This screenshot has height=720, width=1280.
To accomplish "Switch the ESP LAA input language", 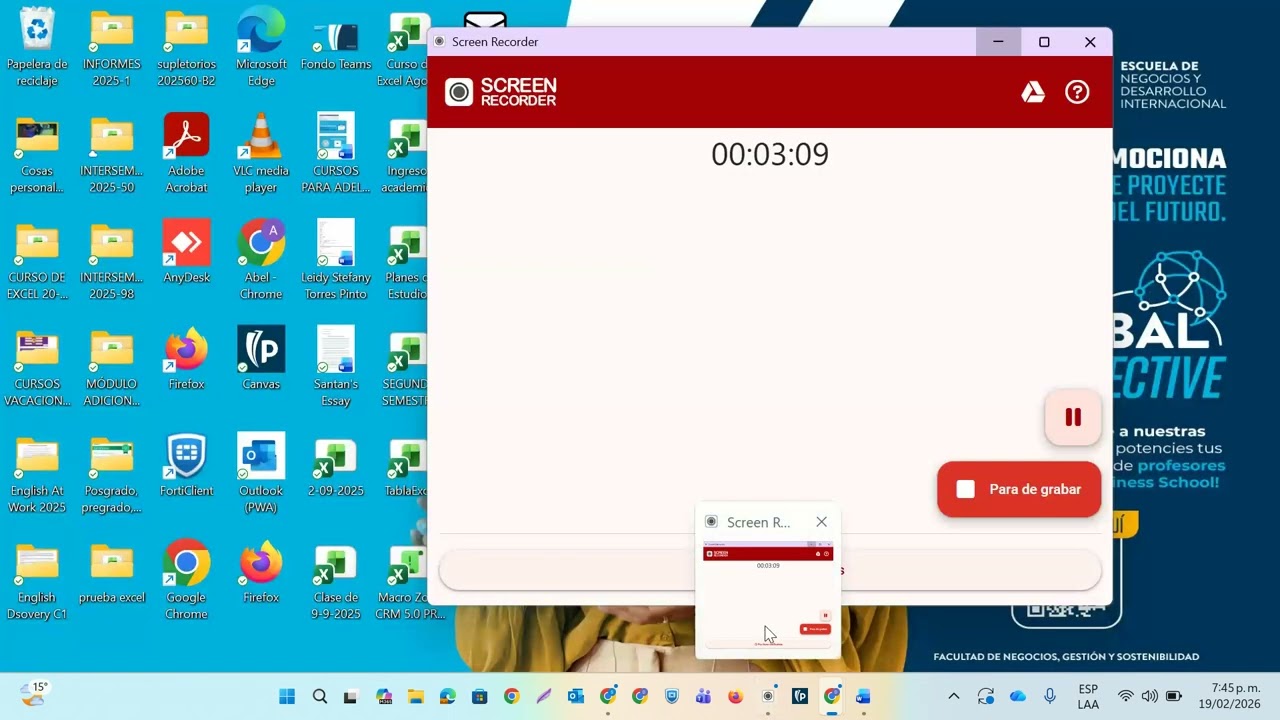I will point(1088,696).
